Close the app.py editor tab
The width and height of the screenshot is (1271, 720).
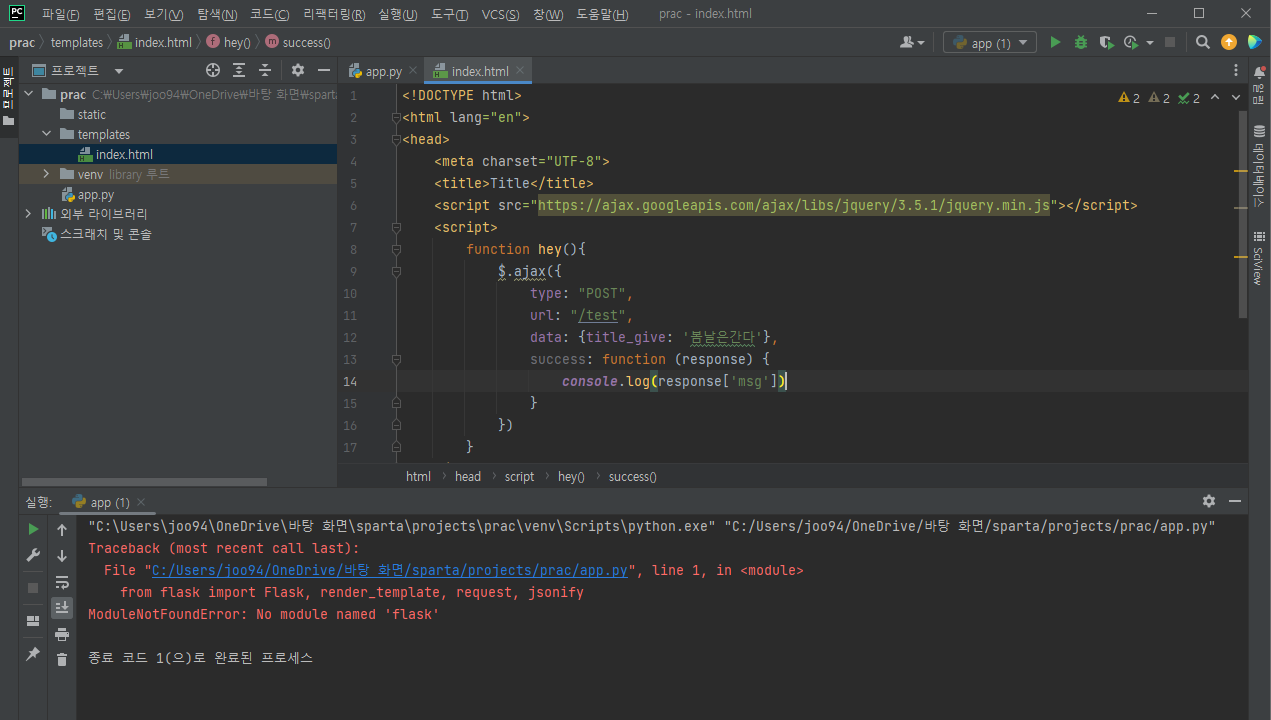[x=413, y=71]
